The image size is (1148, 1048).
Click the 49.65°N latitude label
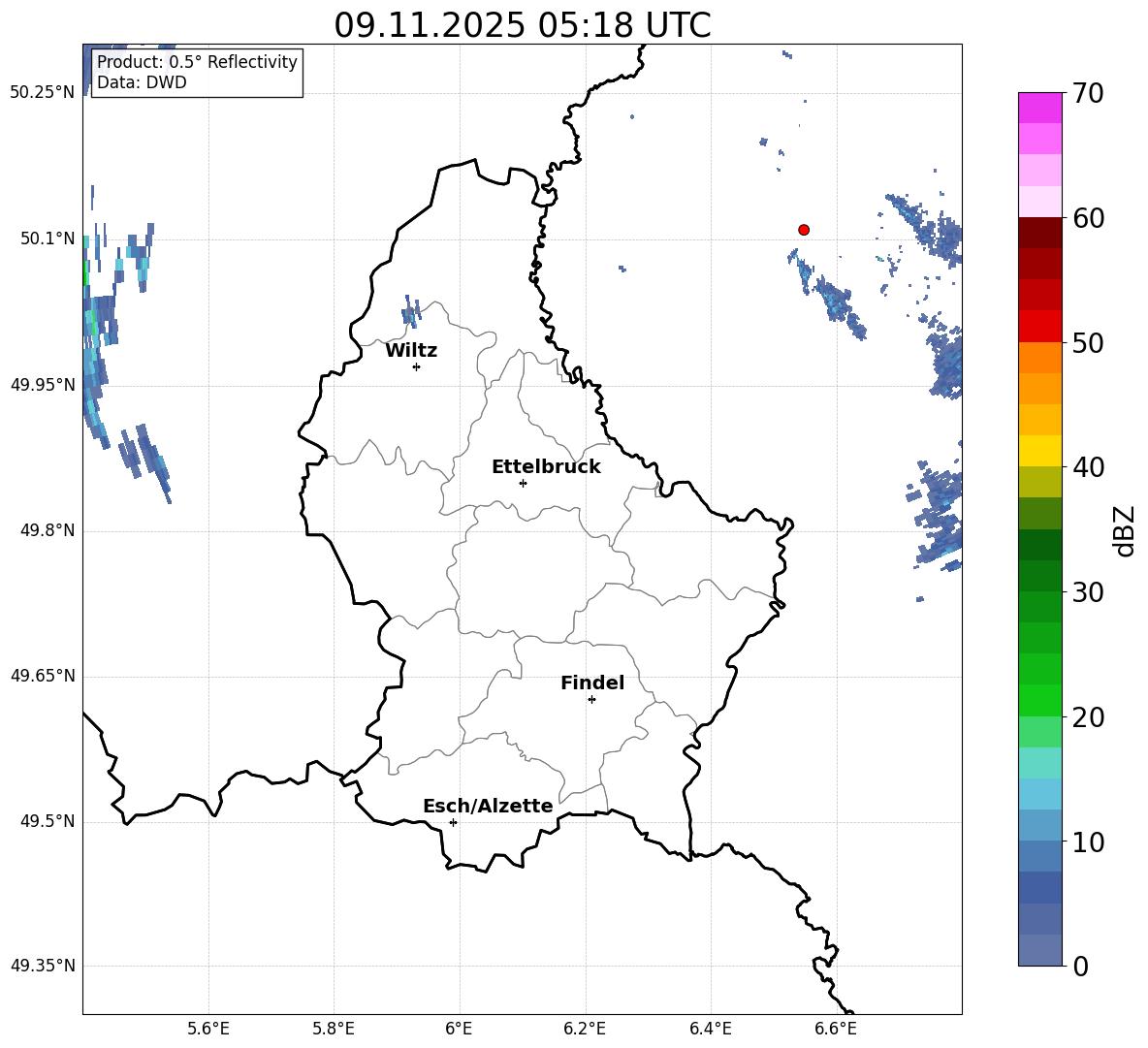point(43,675)
